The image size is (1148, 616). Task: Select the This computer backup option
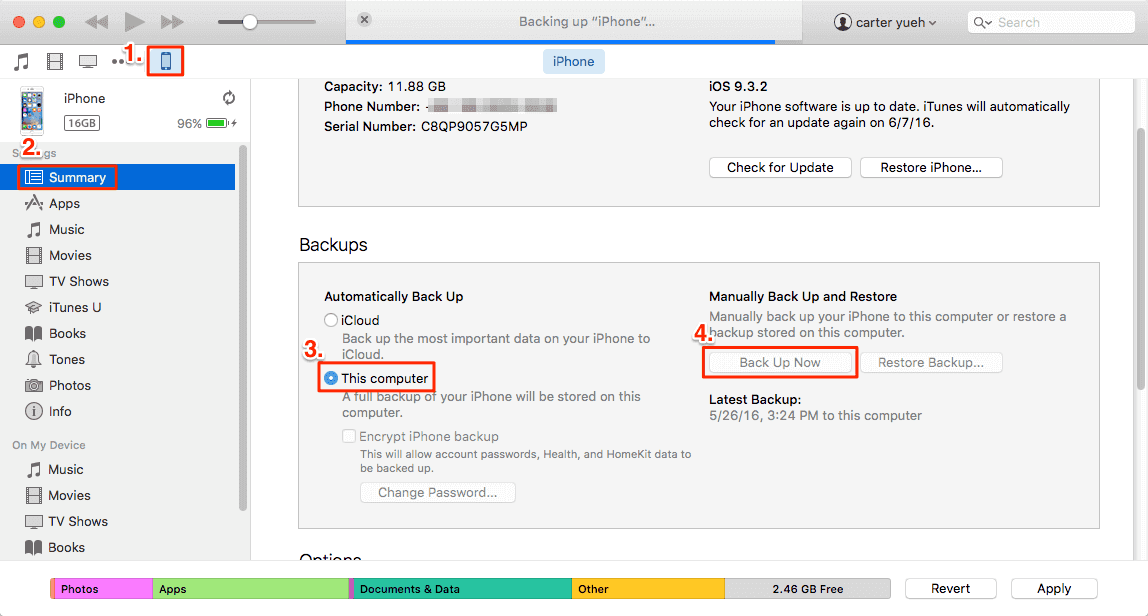pos(331,377)
